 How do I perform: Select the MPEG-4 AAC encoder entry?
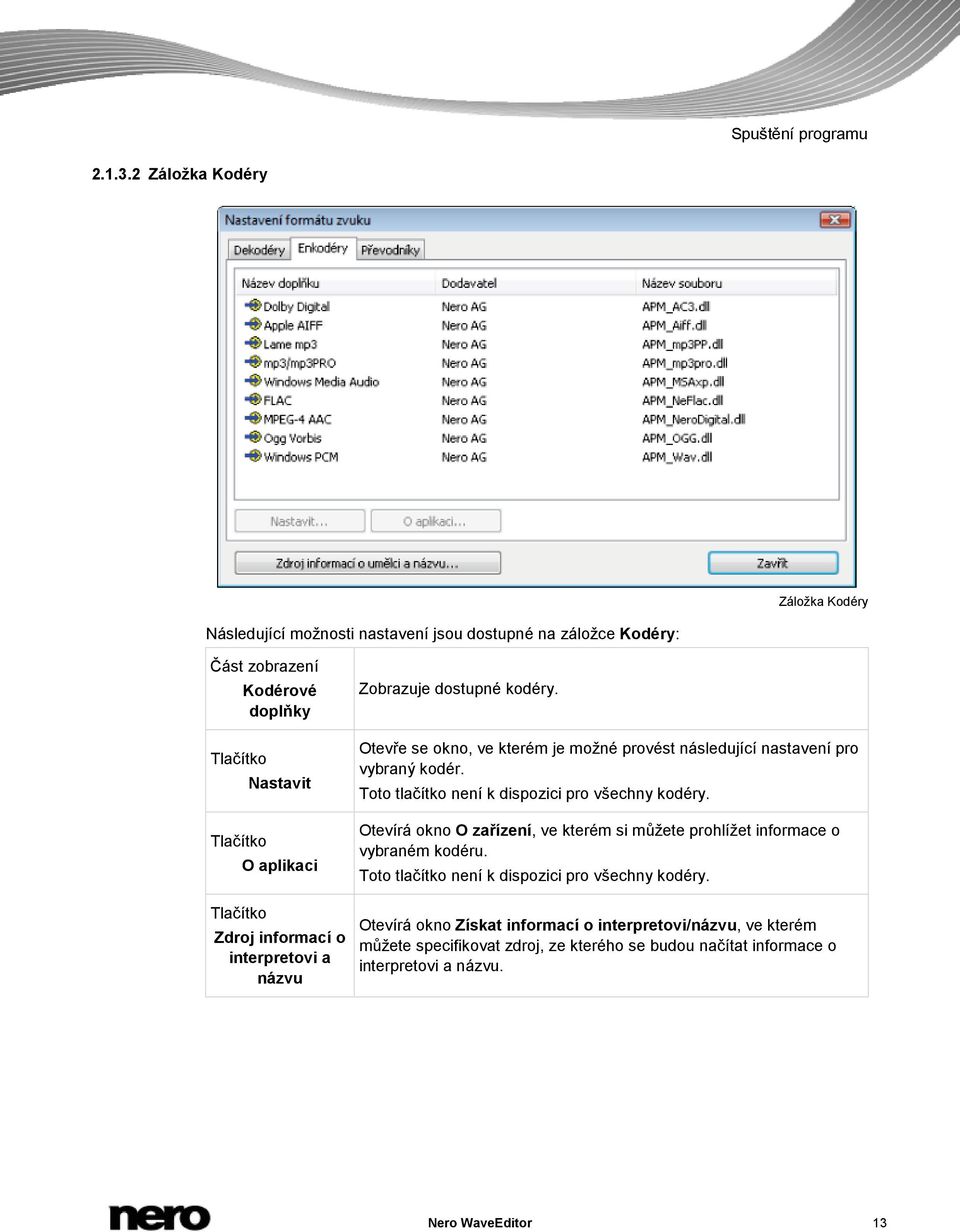click(297, 419)
